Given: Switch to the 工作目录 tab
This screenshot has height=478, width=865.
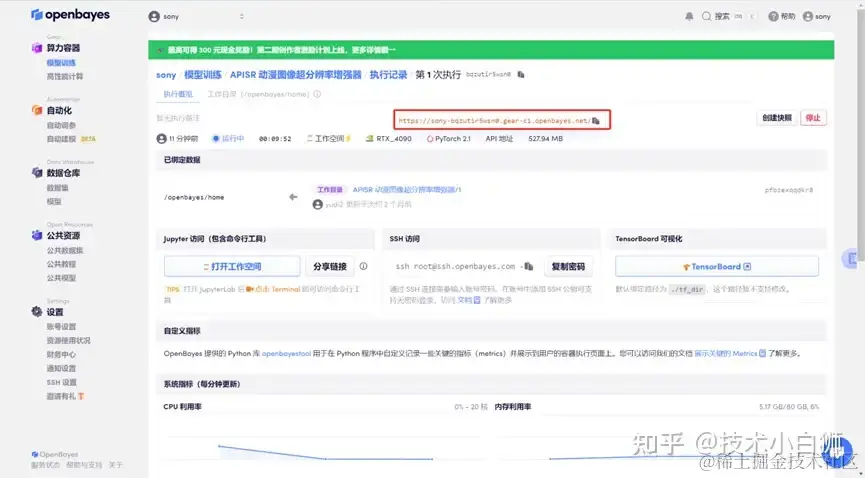Looking at the screenshot, I should coord(258,94).
